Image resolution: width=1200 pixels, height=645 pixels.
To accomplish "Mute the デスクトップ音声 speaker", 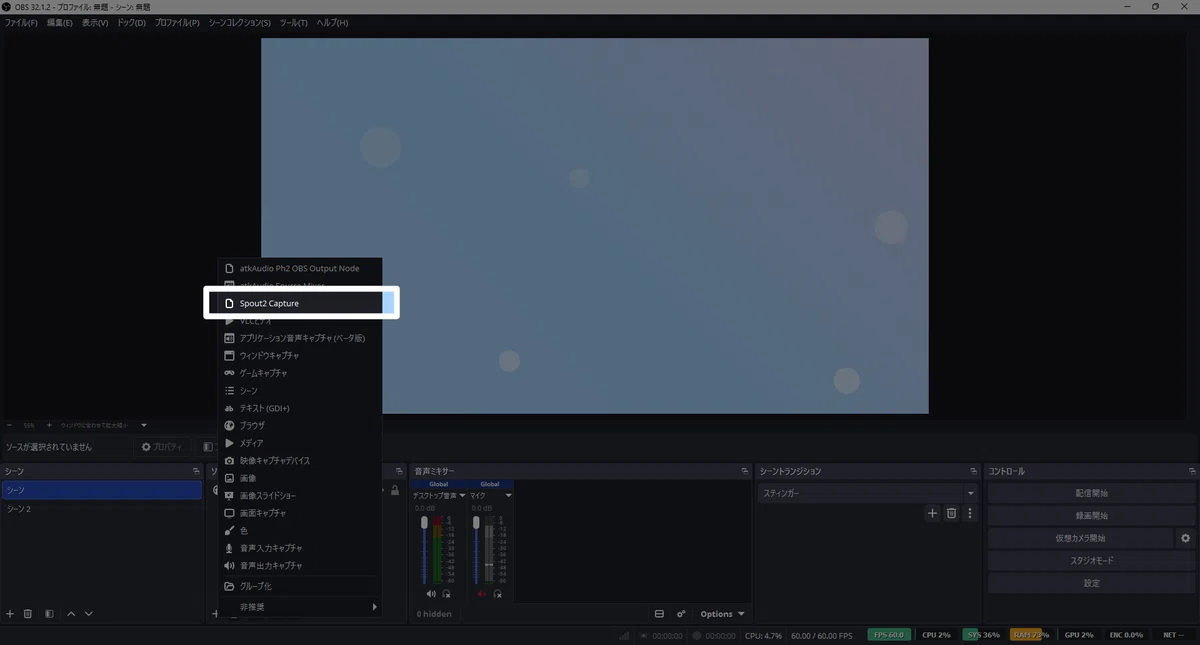I will [x=431, y=594].
